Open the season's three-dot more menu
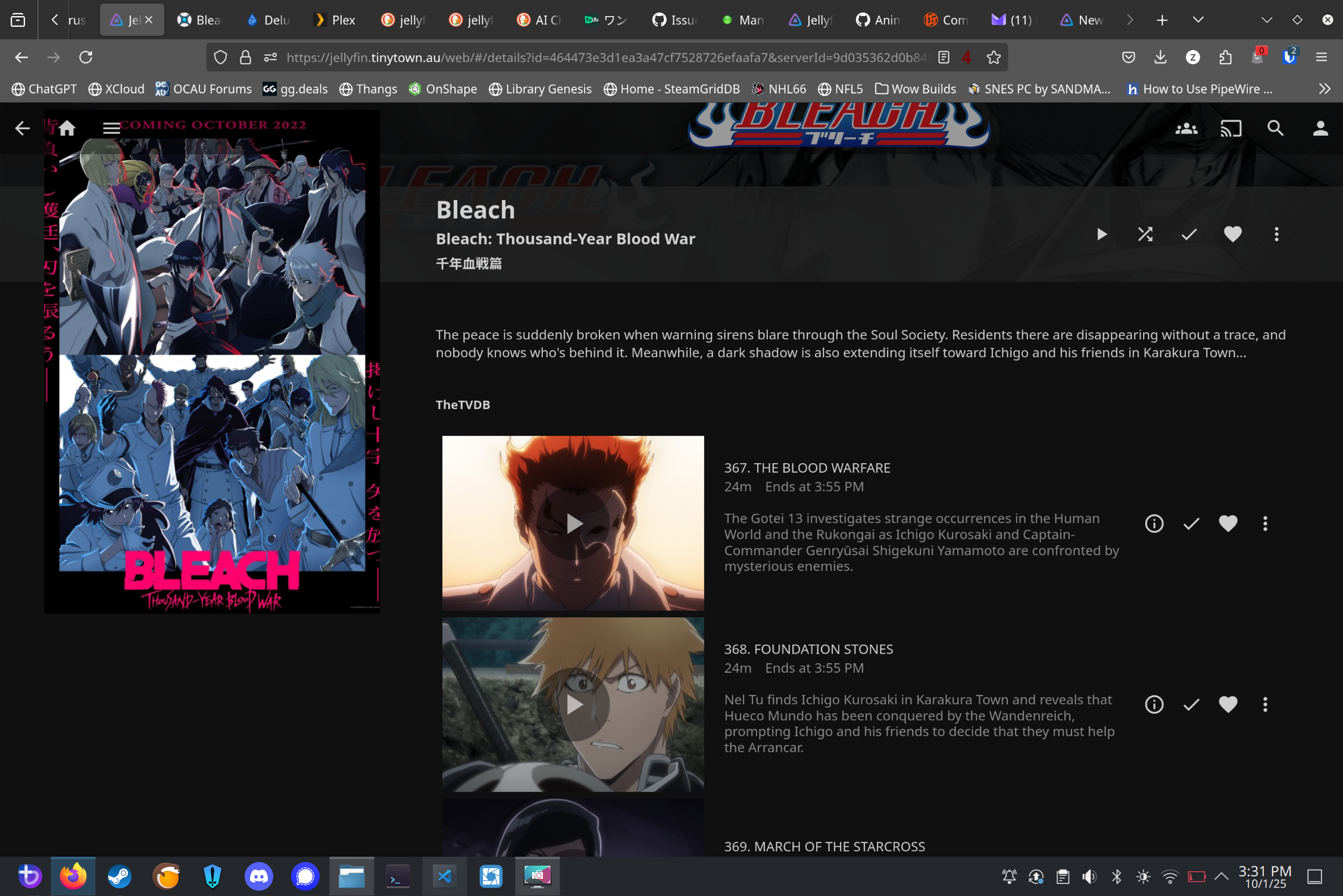Image resolution: width=1343 pixels, height=896 pixels. (x=1276, y=234)
